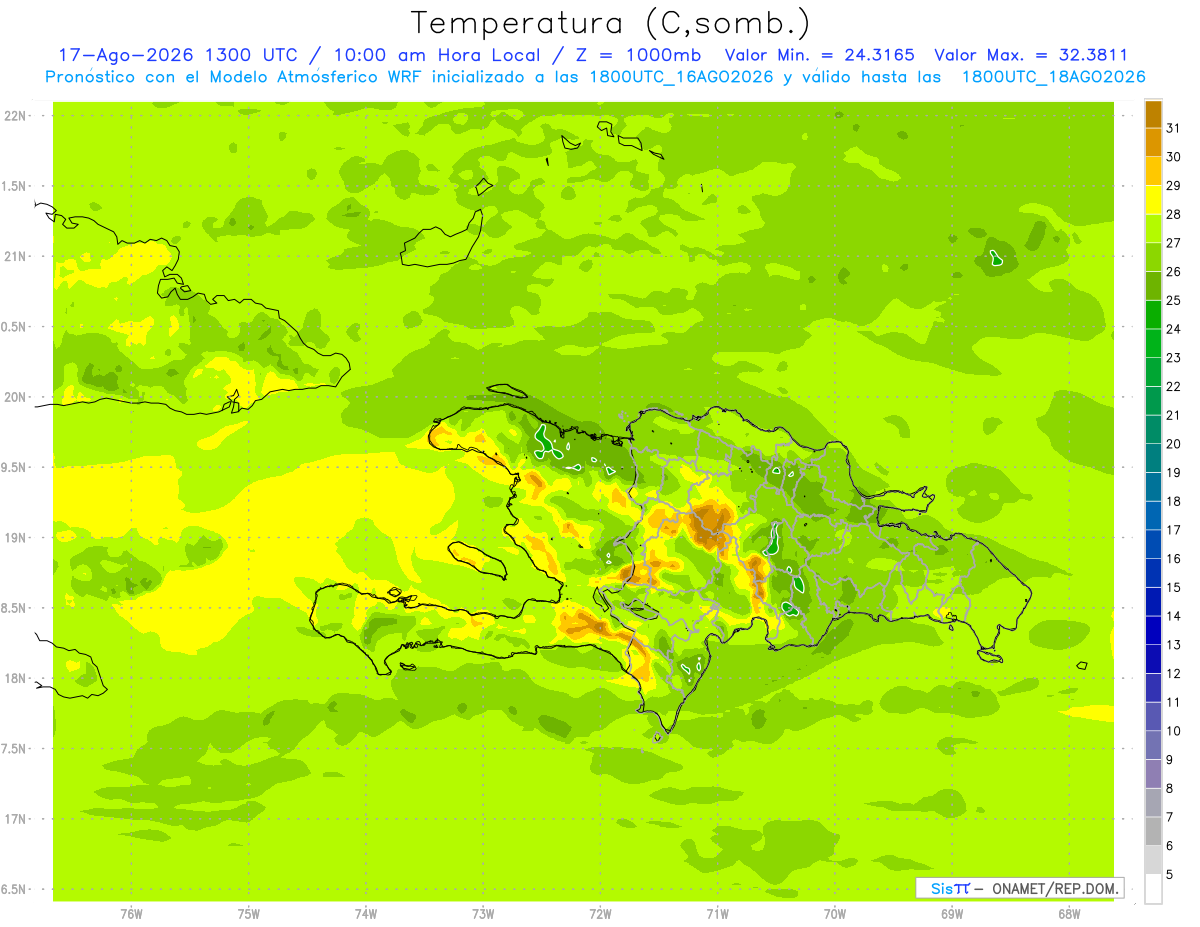Pick the teal swatch between 19 and 20
Screen dimensions: 1200x927
1153,458
